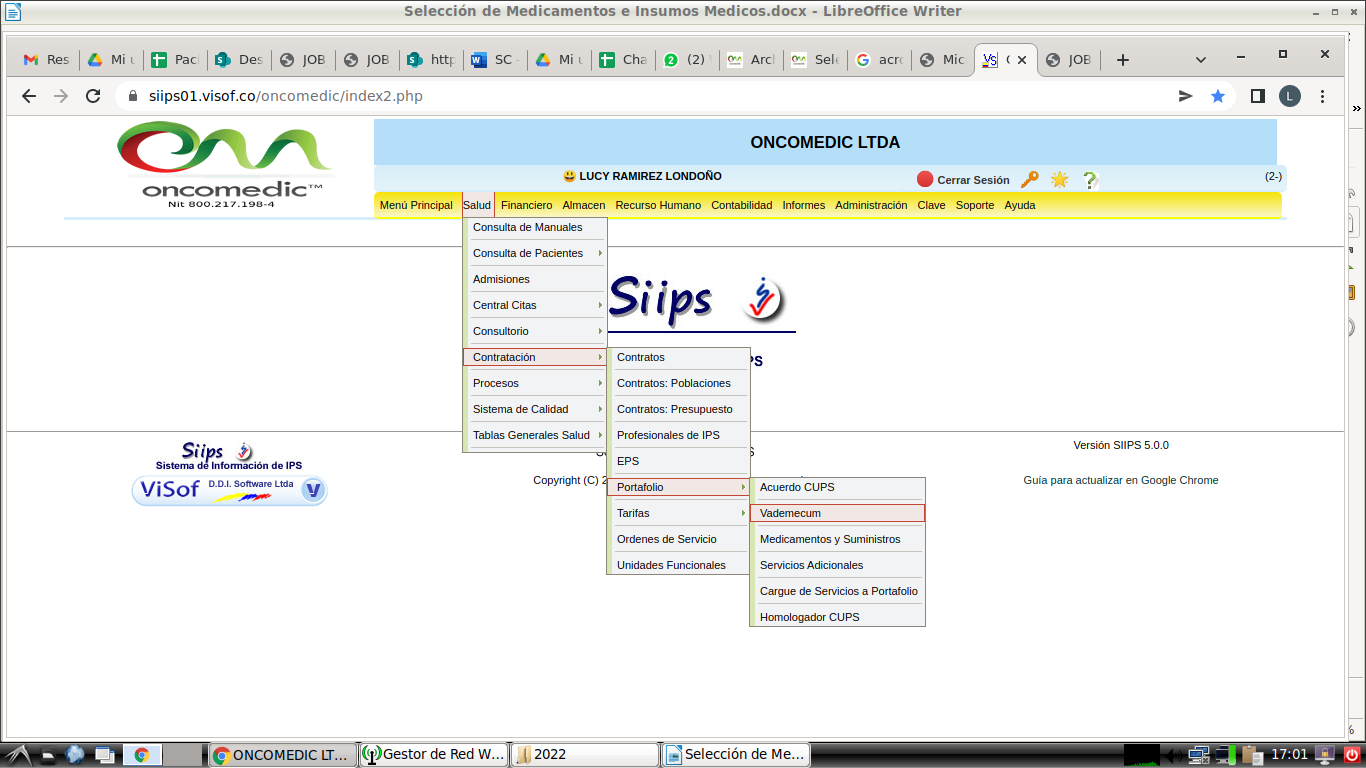Reload the page using browser refresh icon

click(x=93, y=96)
